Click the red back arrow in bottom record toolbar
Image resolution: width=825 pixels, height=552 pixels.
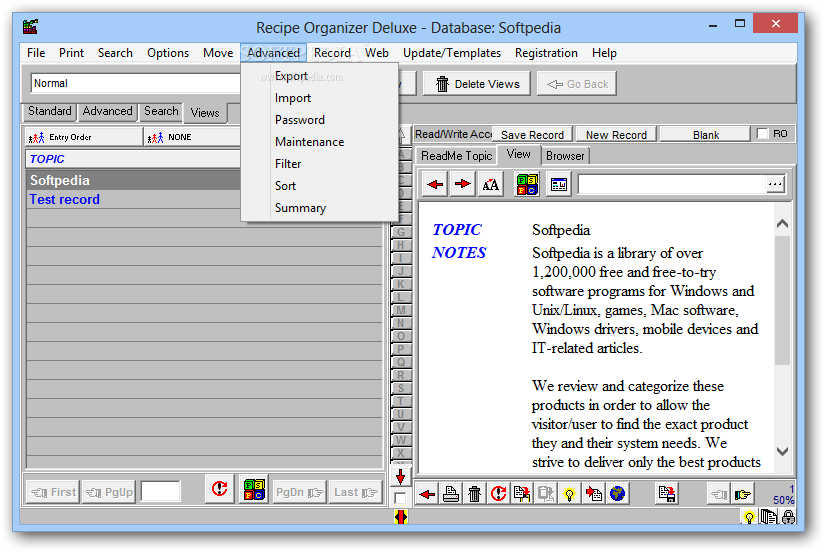coord(427,494)
